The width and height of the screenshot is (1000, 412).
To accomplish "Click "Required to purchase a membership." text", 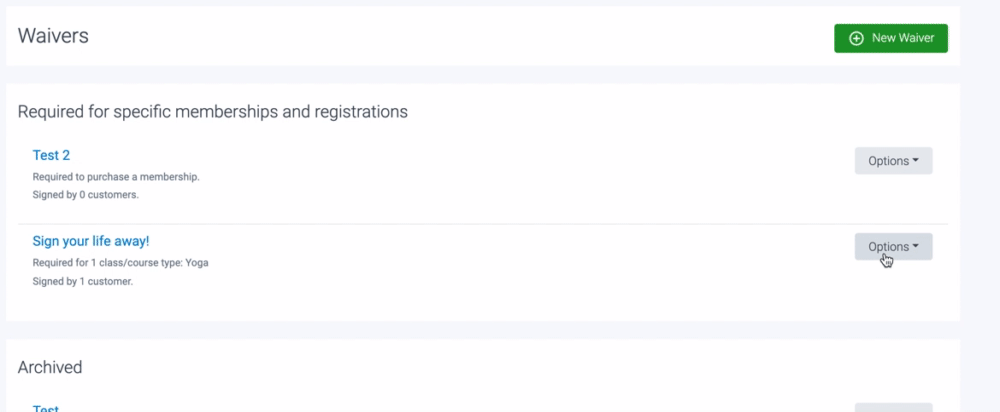I will (x=116, y=177).
